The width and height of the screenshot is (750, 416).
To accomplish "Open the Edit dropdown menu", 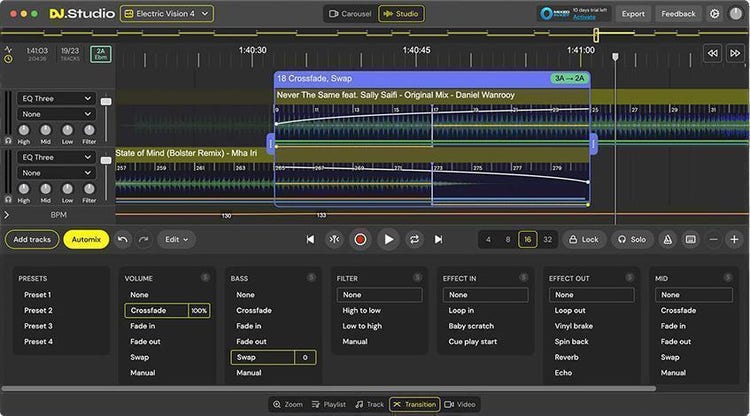I will coord(176,240).
